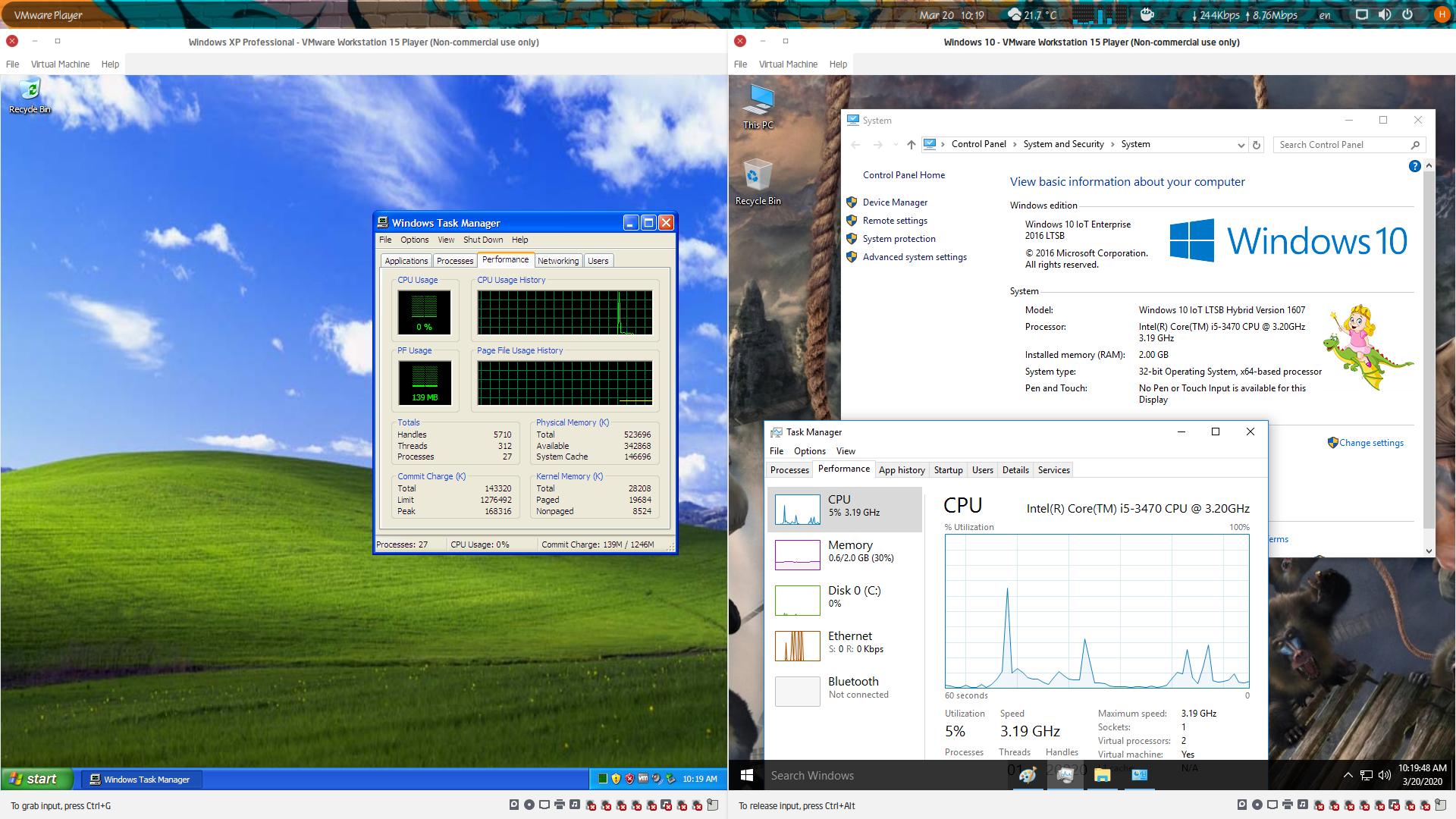The width and height of the screenshot is (1456, 819).
Task: Open Device Manager link in System window
Action: pos(895,202)
